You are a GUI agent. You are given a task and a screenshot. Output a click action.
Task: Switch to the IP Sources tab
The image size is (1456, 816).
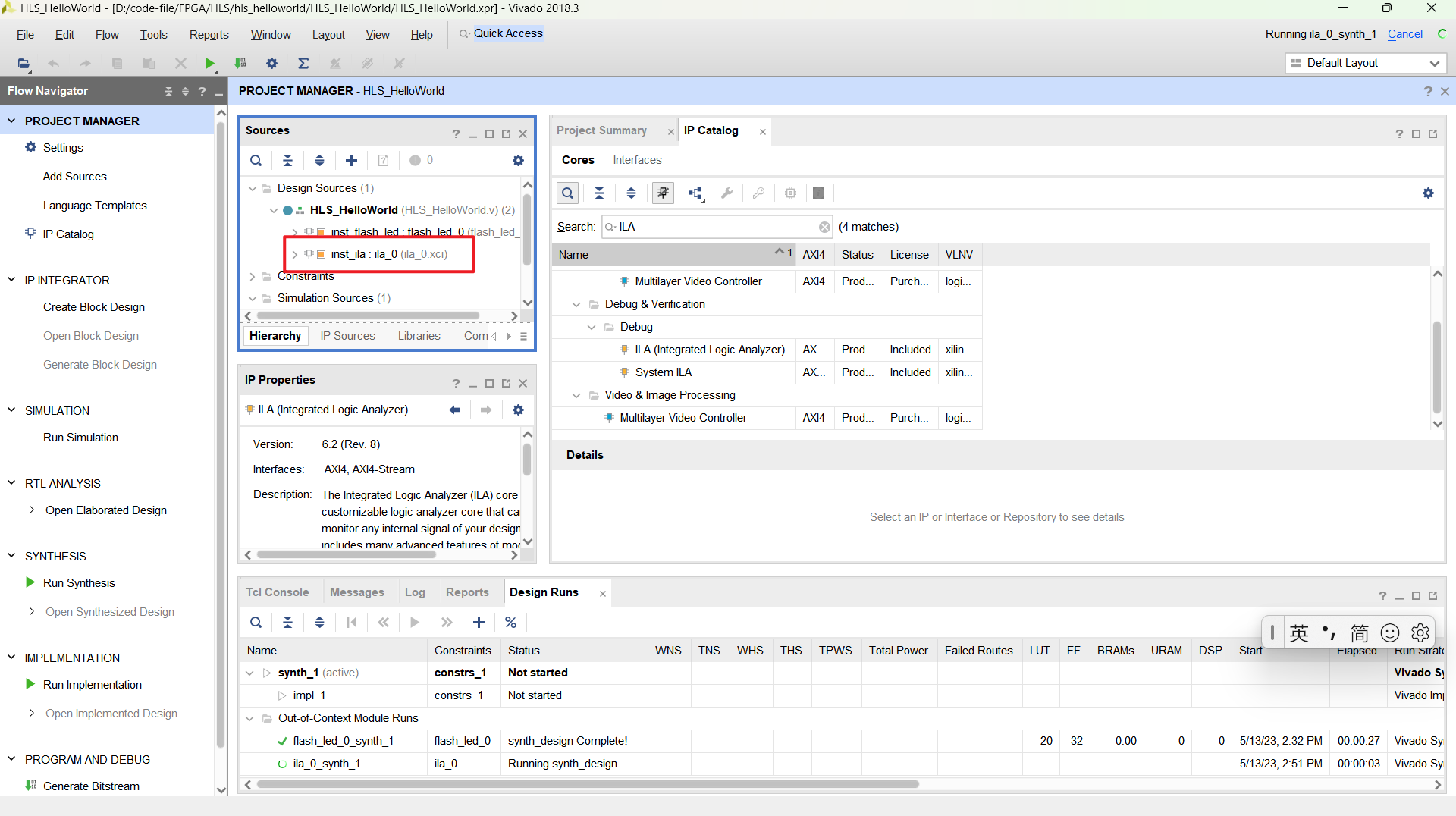(x=347, y=336)
